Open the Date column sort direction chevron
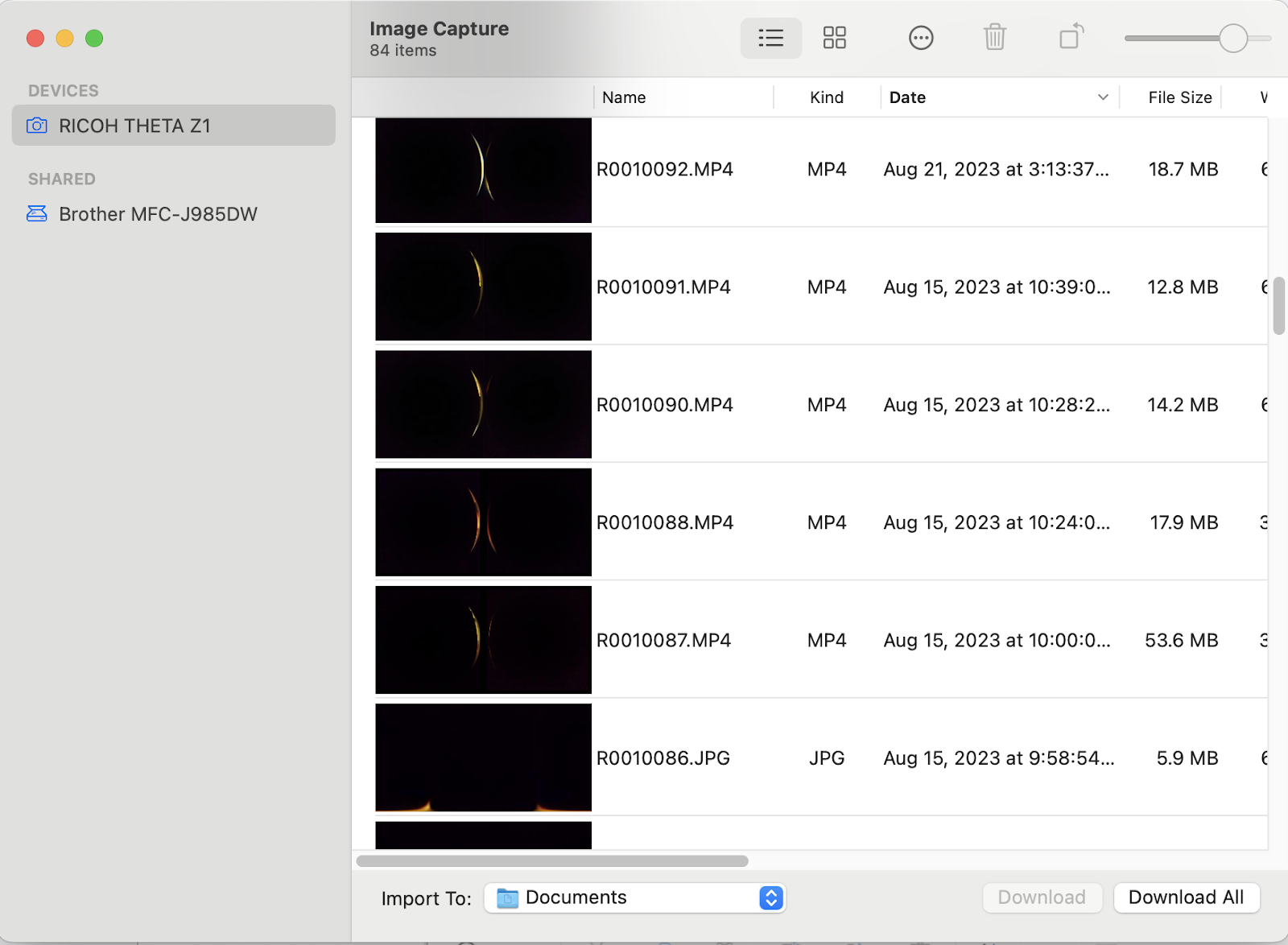 1102,97
